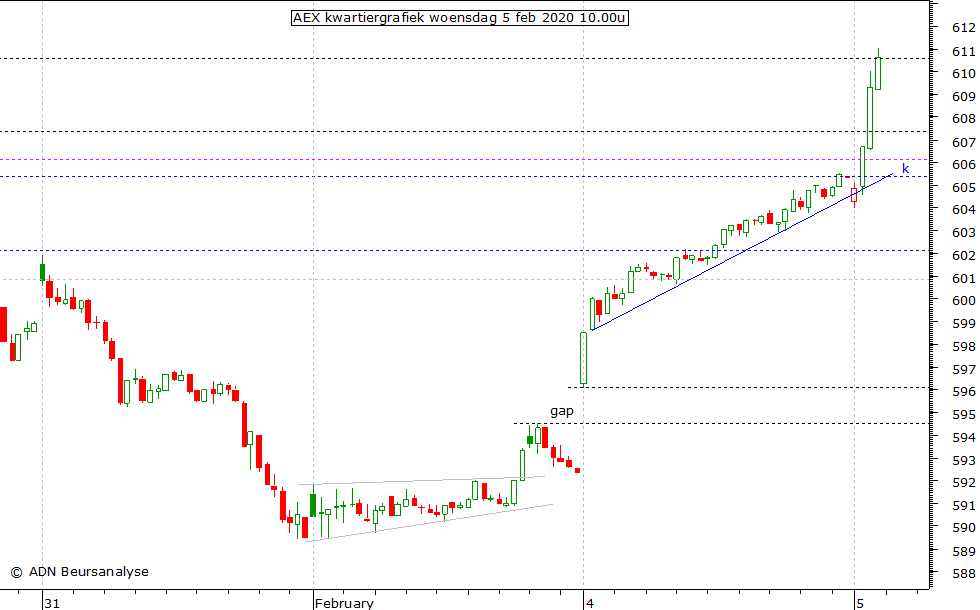Click the 593 price axis label
980x610 pixels.
(963, 460)
